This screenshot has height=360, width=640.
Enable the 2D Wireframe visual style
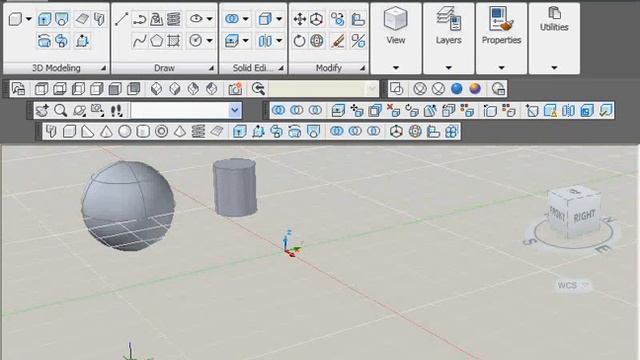[x=396, y=89]
